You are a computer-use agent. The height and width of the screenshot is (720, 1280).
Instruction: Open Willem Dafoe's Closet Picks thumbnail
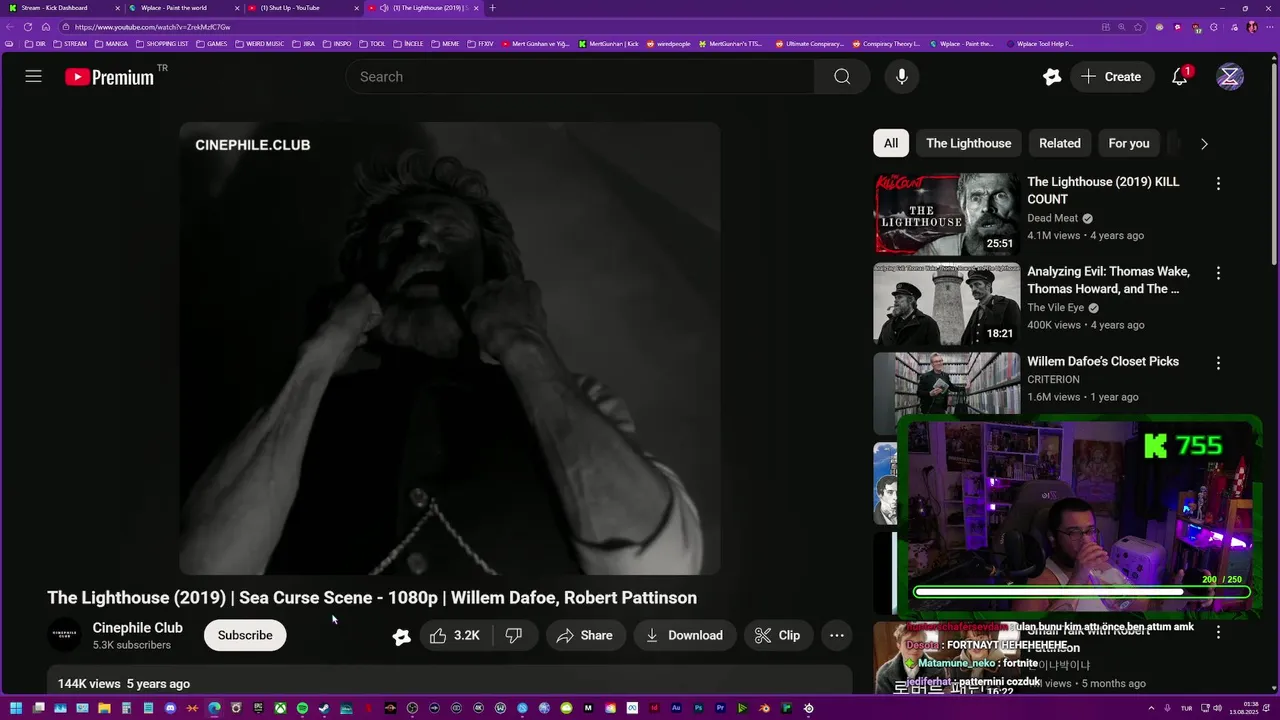click(x=947, y=393)
